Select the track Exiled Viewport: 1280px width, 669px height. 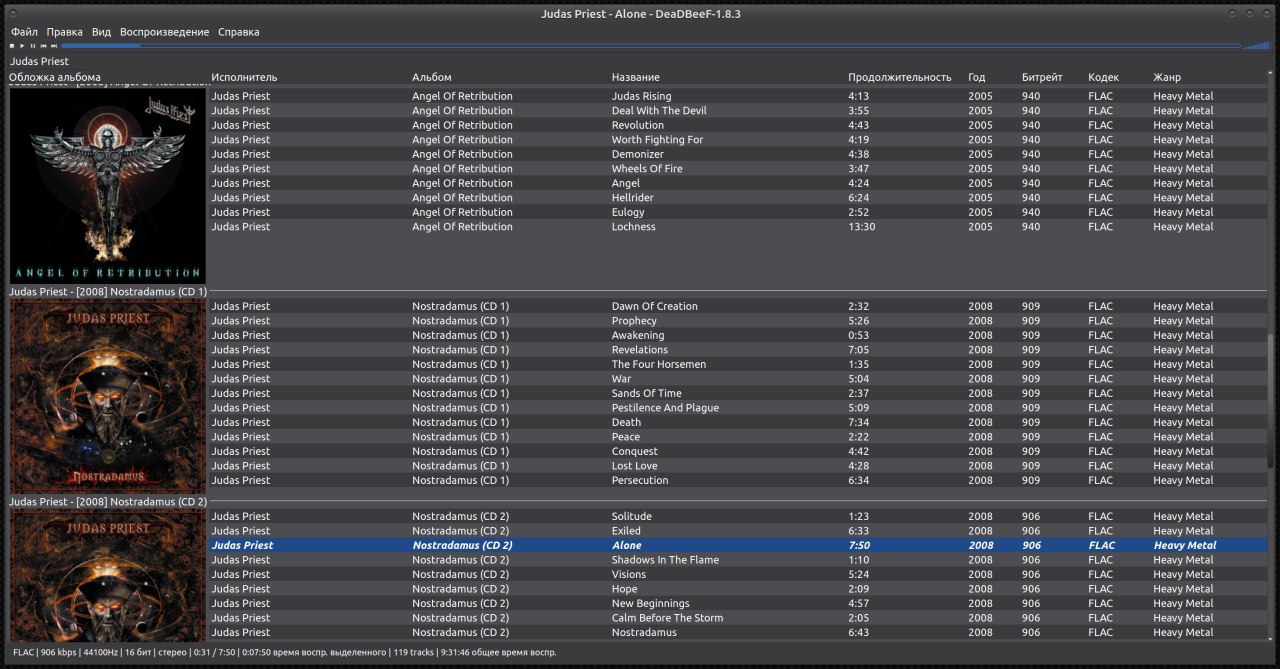(x=738, y=531)
